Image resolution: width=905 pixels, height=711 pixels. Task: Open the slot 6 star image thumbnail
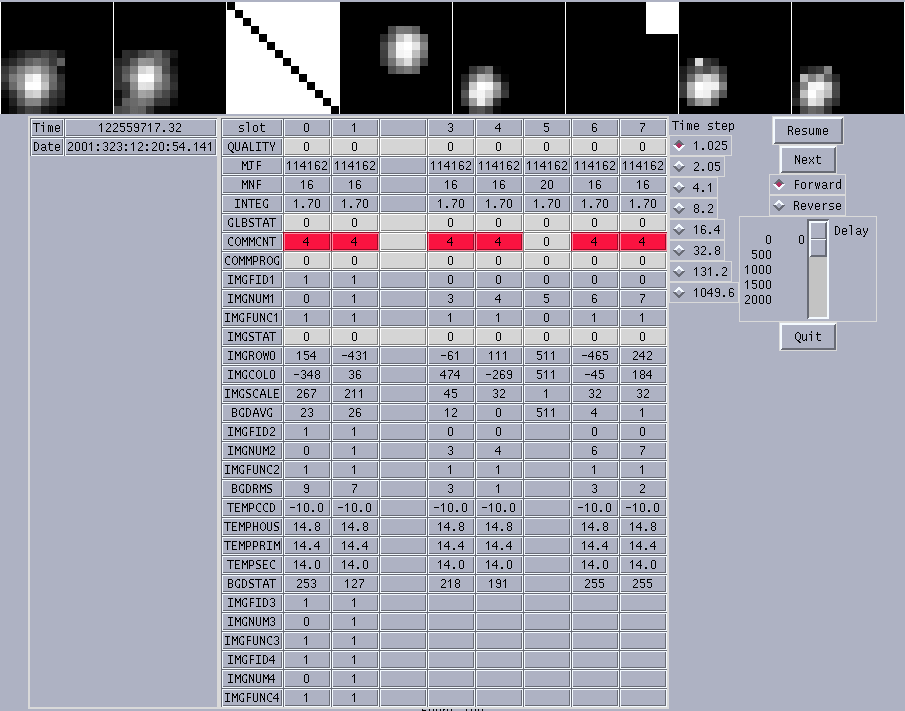[x=735, y=58]
